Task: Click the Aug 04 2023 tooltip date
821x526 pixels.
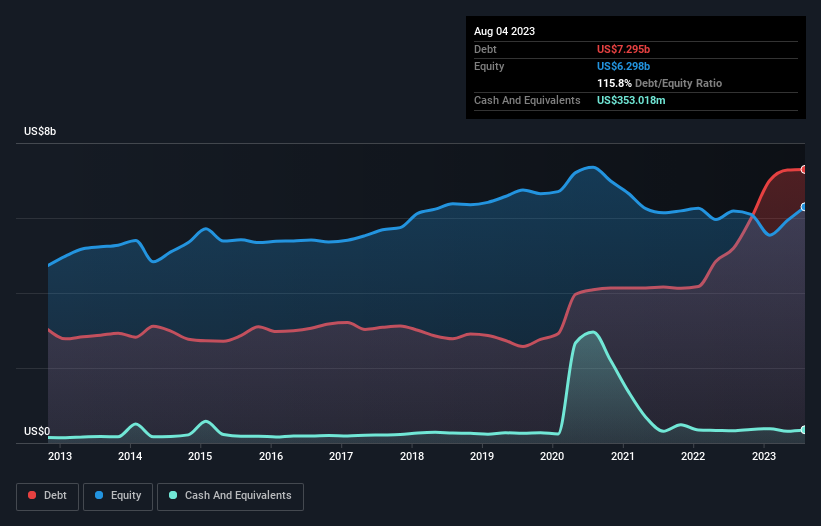Action: click(504, 31)
